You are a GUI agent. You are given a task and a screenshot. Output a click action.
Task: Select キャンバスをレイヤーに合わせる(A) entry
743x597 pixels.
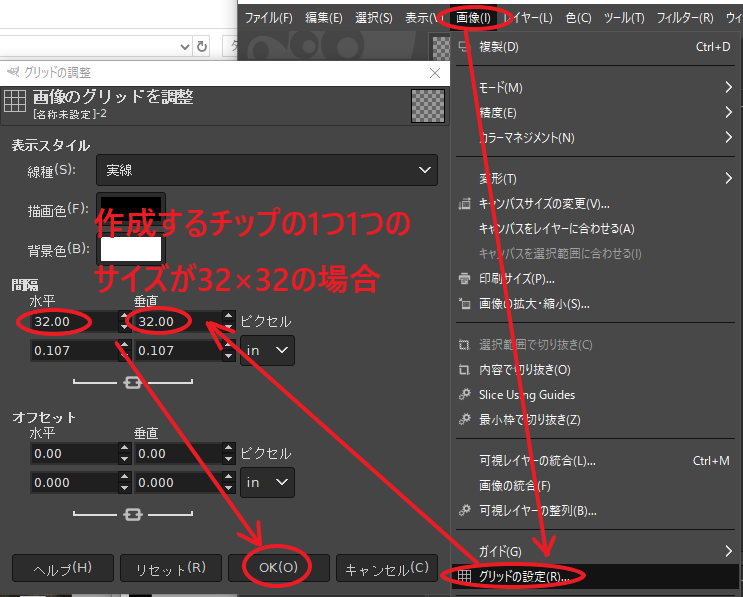pyautogui.click(x=595, y=229)
